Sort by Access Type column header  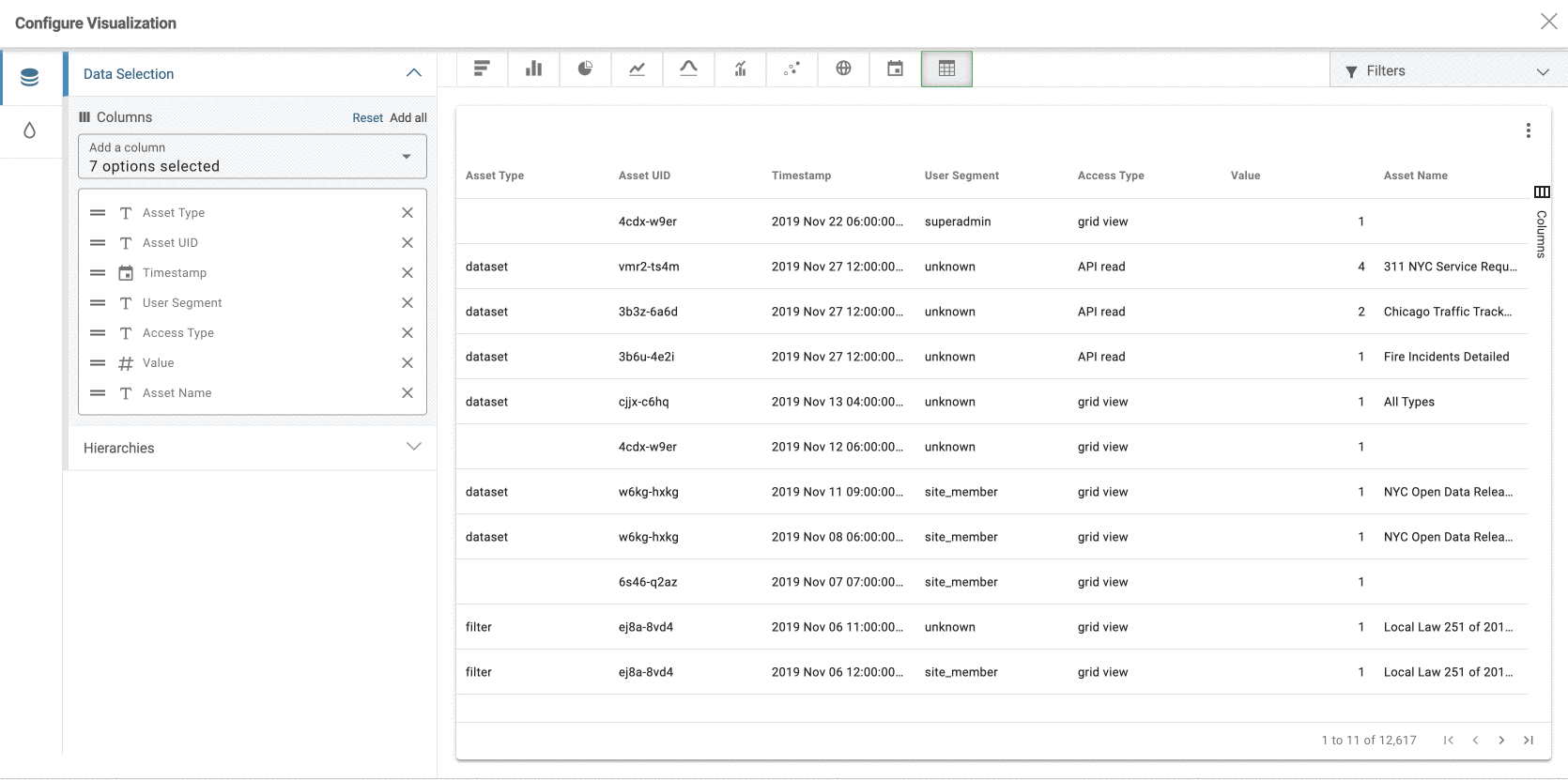pyautogui.click(x=1111, y=176)
